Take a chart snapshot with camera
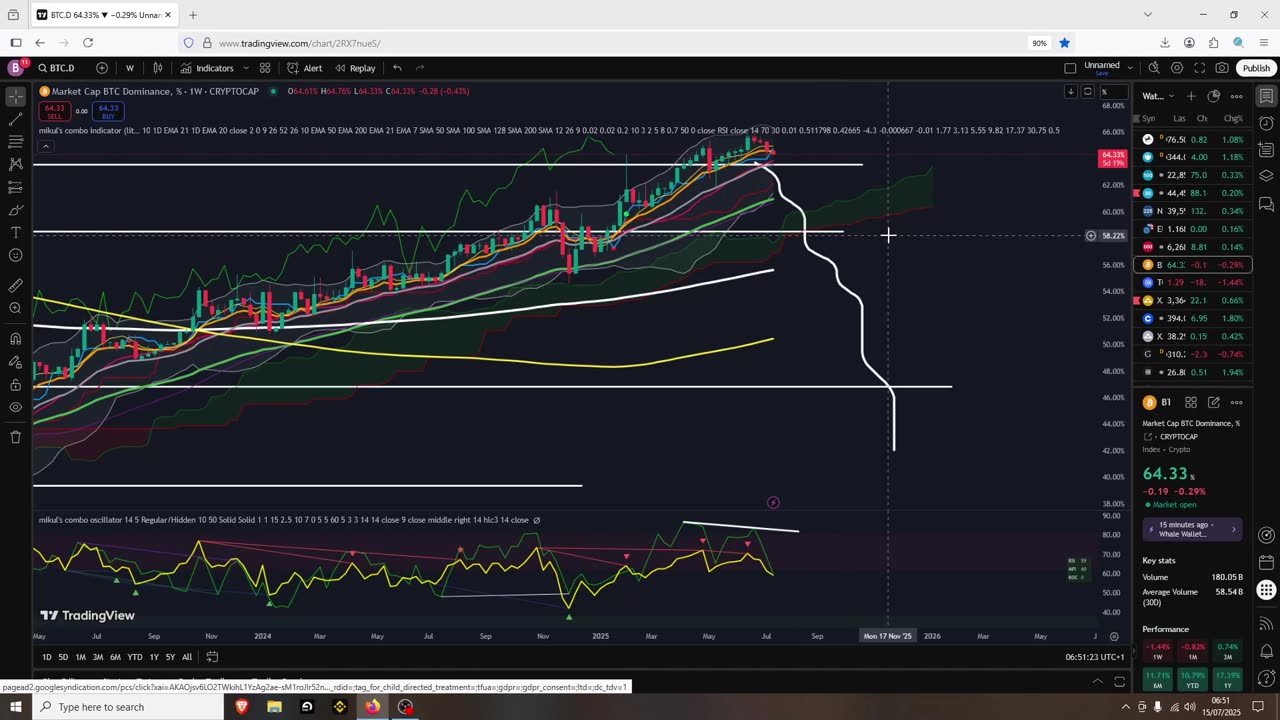The width and height of the screenshot is (1280, 720). coord(1222,68)
